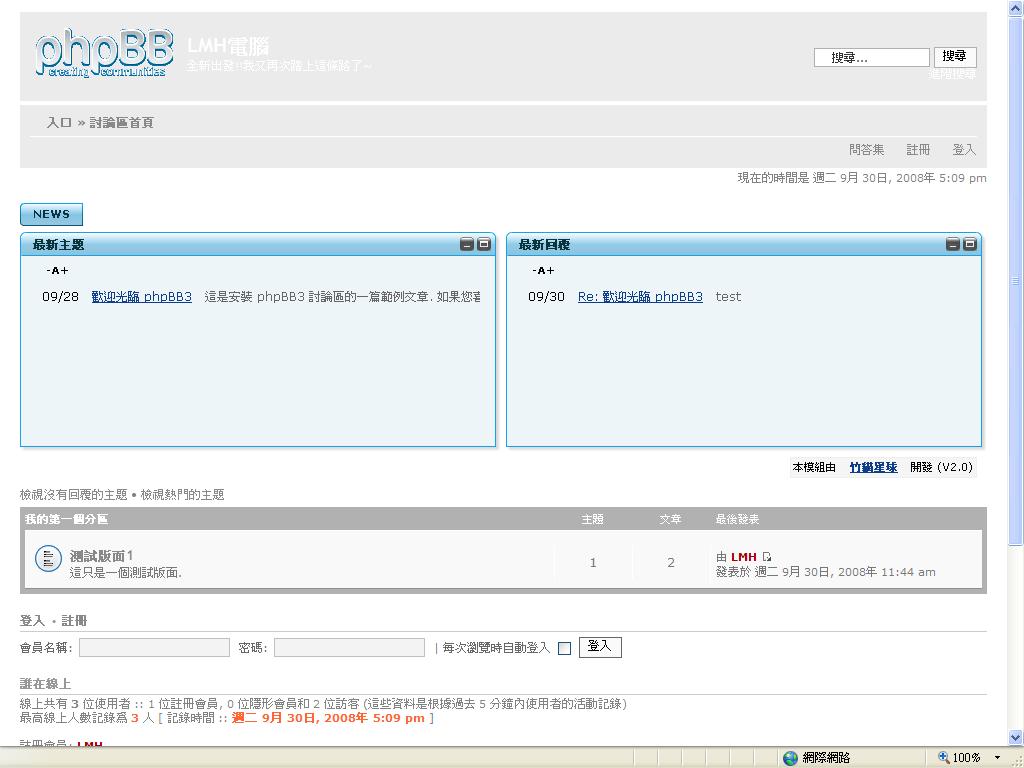Open 檢視熱門的主題 link
This screenshot has width=1024, height=768.
point(182,494)
